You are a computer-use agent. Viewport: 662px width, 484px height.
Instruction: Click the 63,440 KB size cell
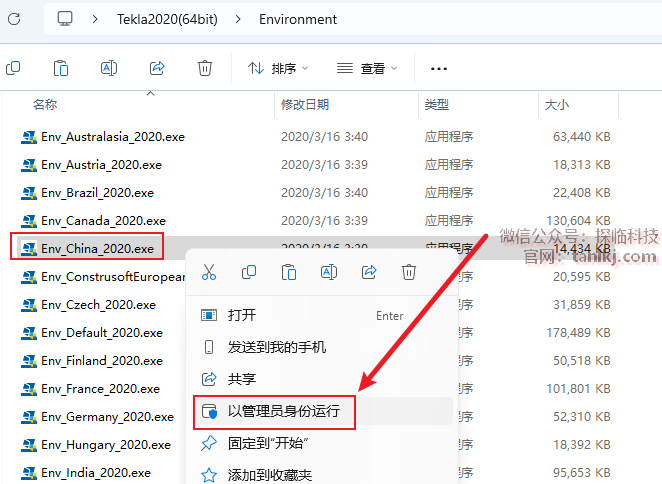[582, 137]
